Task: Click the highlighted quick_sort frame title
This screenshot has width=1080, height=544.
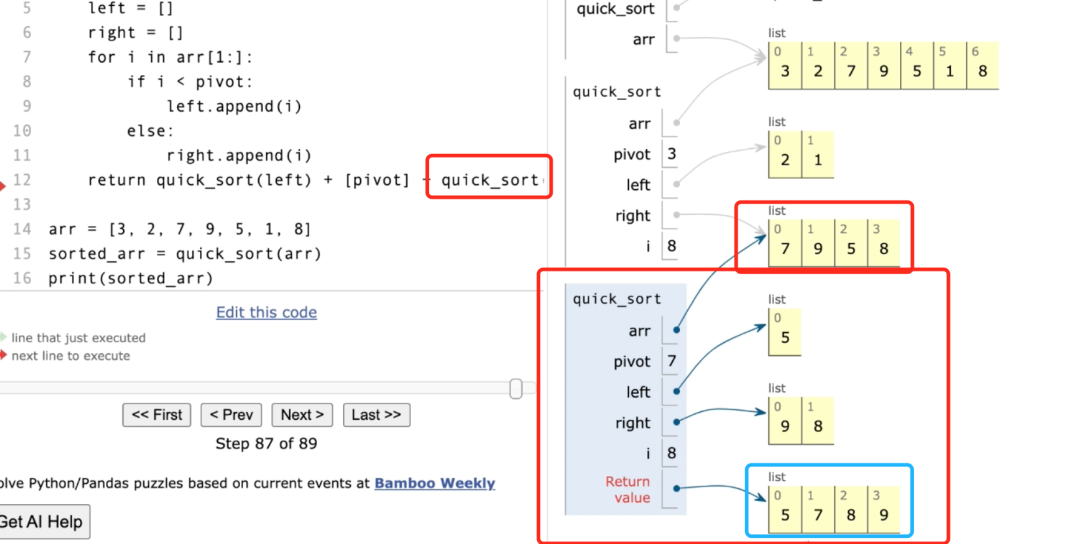Action: [x=616, y=299]
